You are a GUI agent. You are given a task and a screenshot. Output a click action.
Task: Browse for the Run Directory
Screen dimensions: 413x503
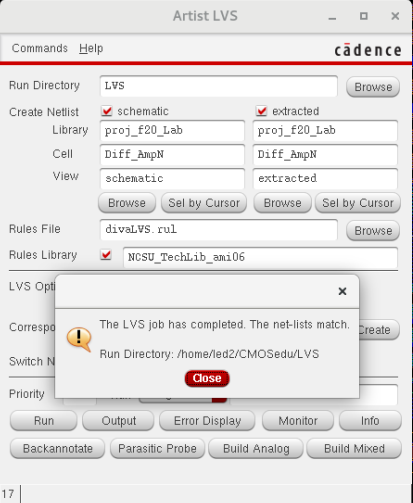[373, 87]
